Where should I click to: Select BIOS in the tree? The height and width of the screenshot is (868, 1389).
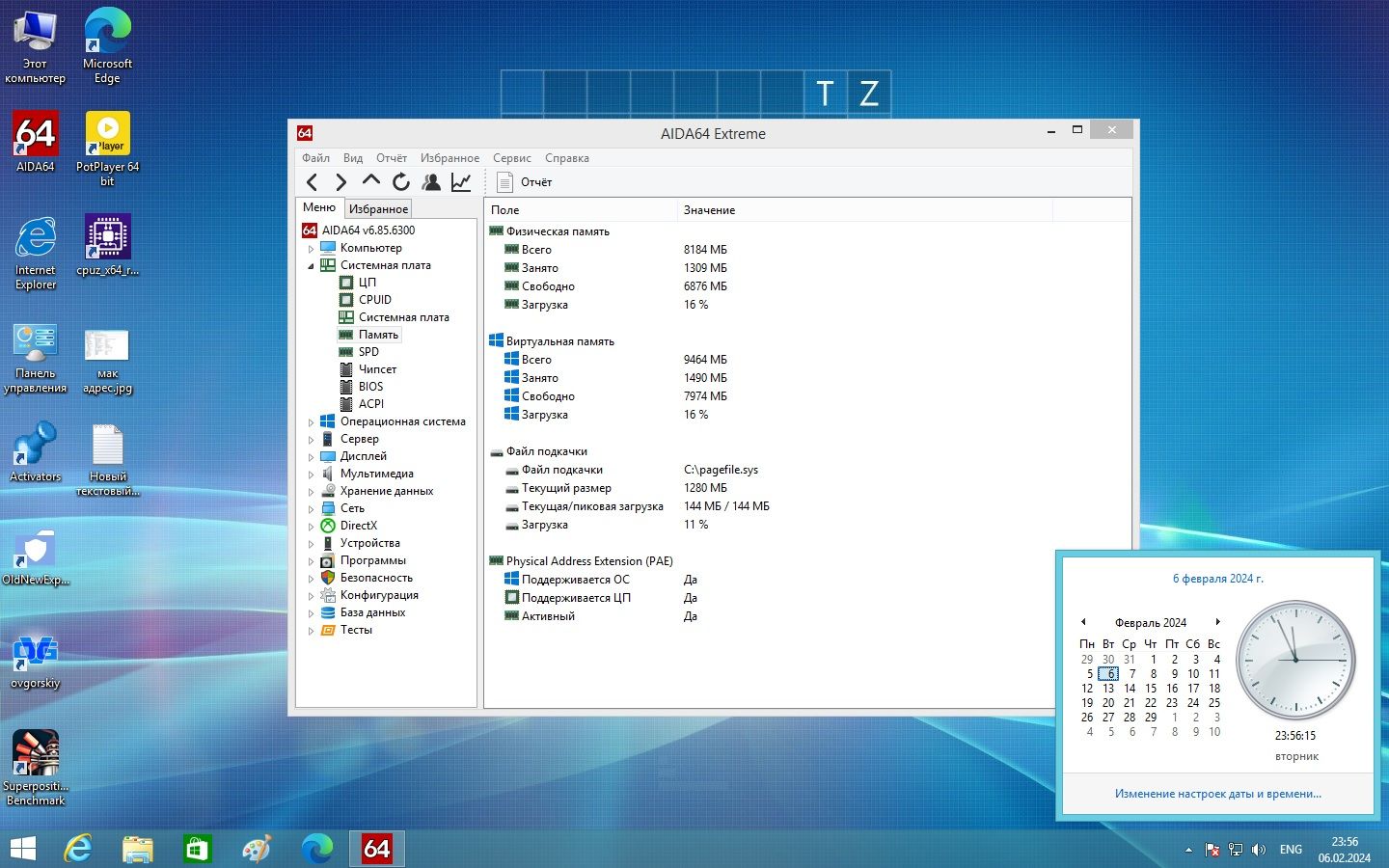coord(370,387)
